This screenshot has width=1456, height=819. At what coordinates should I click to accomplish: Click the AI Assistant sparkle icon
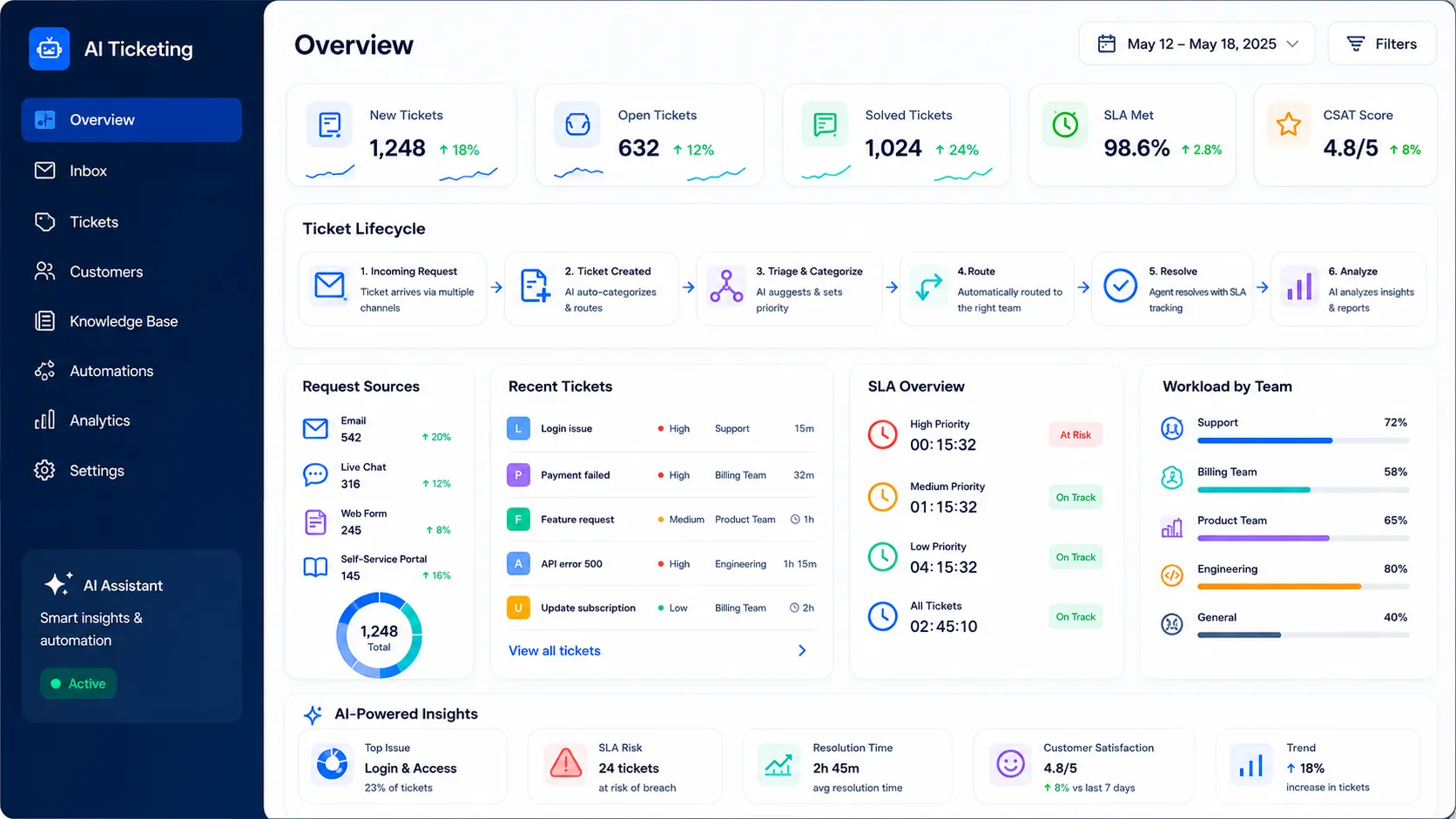point(58,584)
